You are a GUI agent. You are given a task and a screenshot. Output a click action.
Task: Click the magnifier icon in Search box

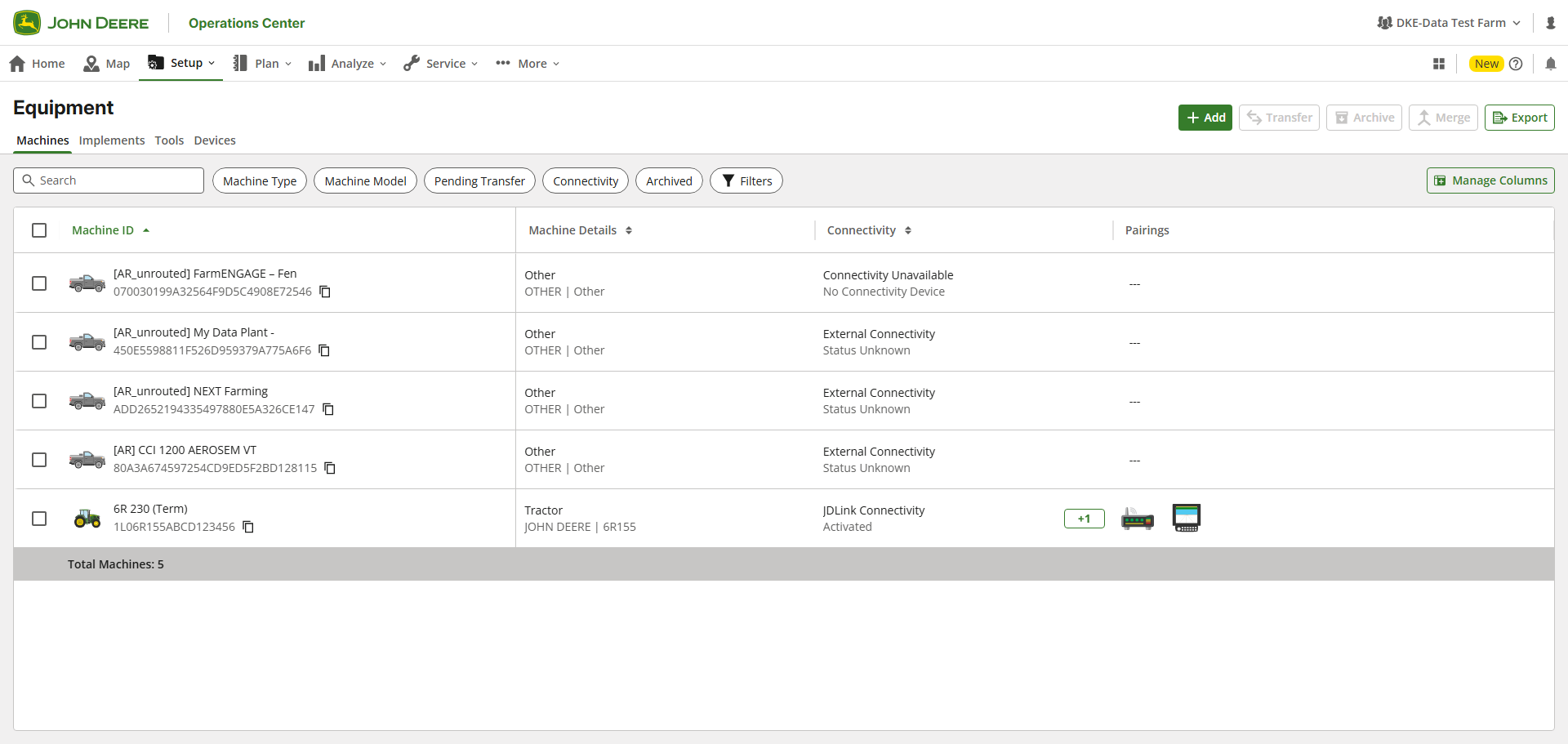point(29,180)
